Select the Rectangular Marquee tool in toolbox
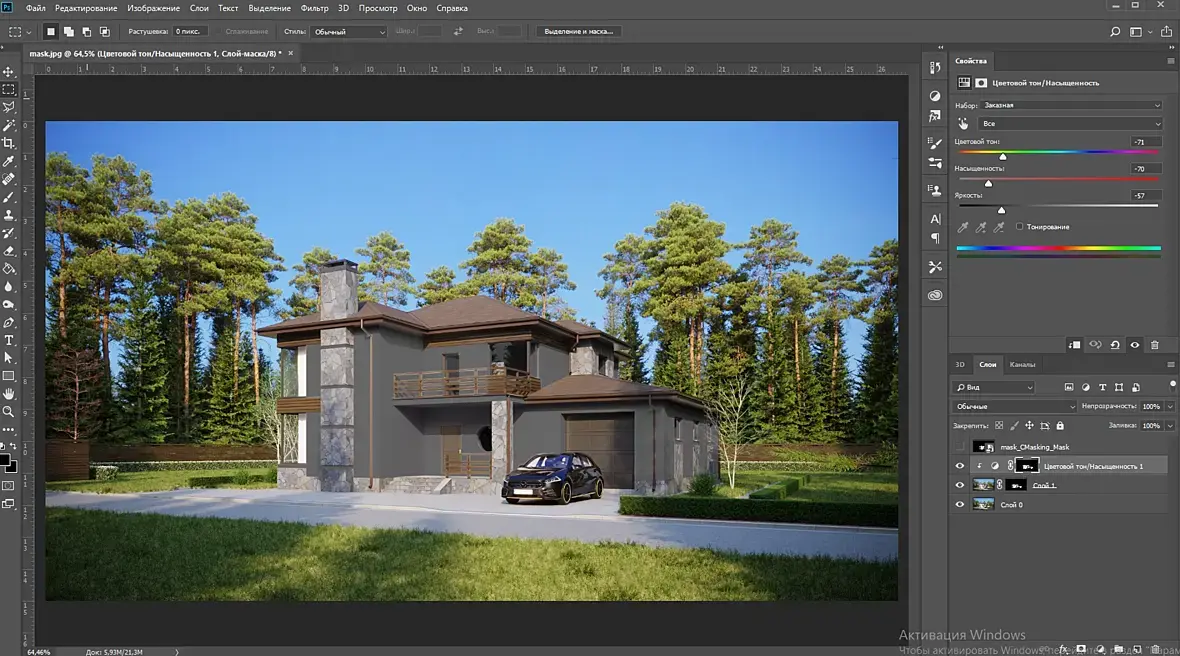This screenshot has height=656, width=1180. (9, 89)
